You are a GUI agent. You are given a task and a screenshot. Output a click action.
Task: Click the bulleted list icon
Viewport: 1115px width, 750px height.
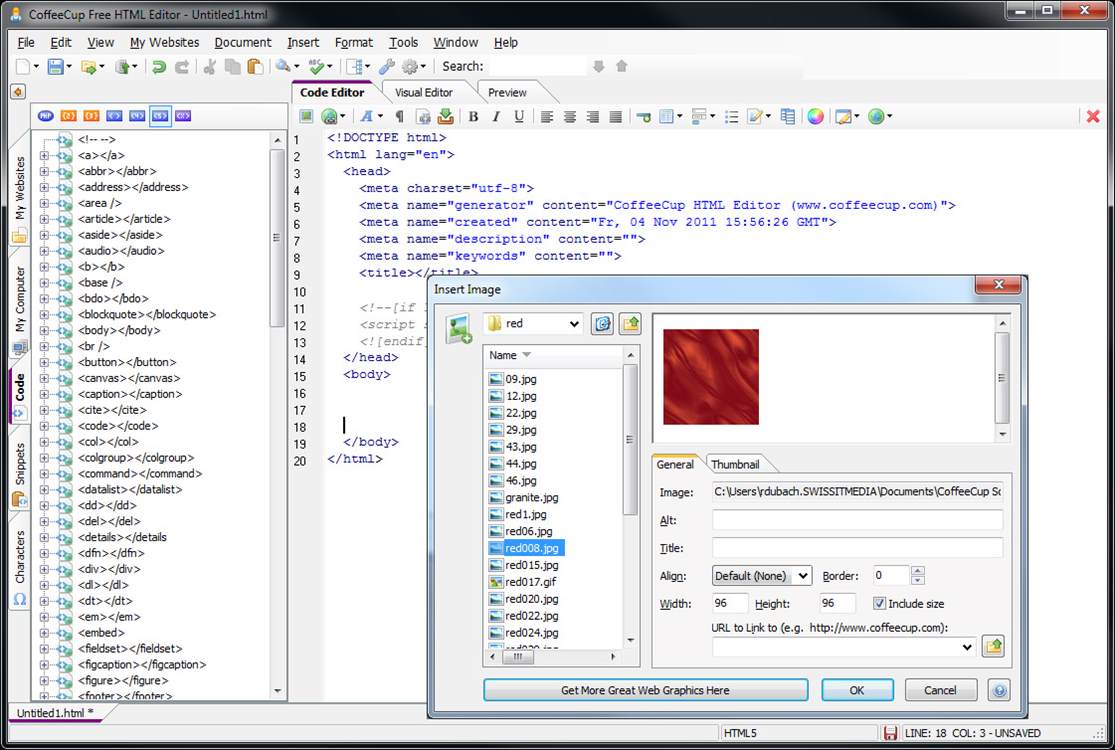tap(731, 117)
